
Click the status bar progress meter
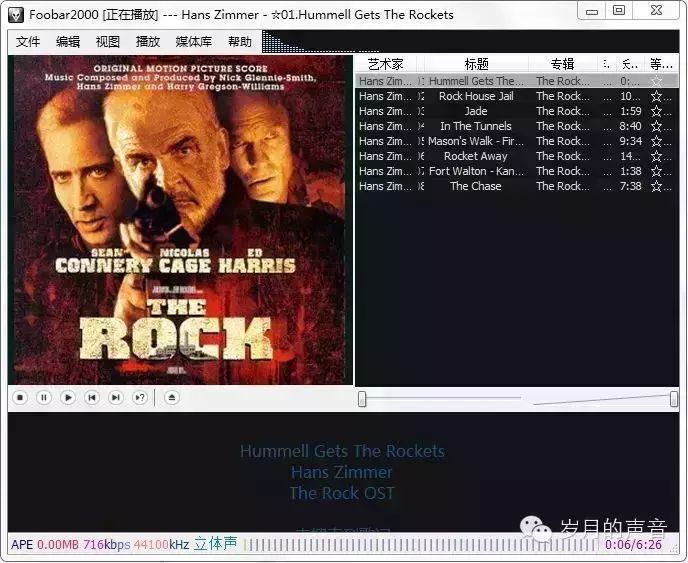tap(421, 545)
